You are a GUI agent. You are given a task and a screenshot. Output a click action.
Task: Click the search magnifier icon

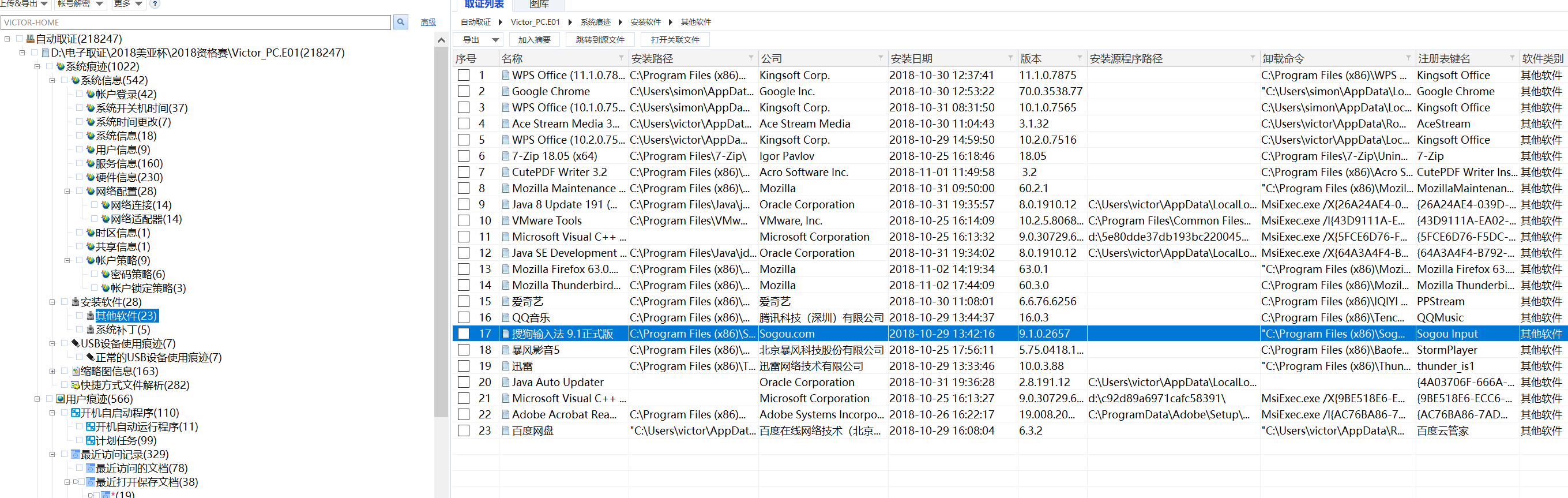pyautogui.click(x=401, y=23)
